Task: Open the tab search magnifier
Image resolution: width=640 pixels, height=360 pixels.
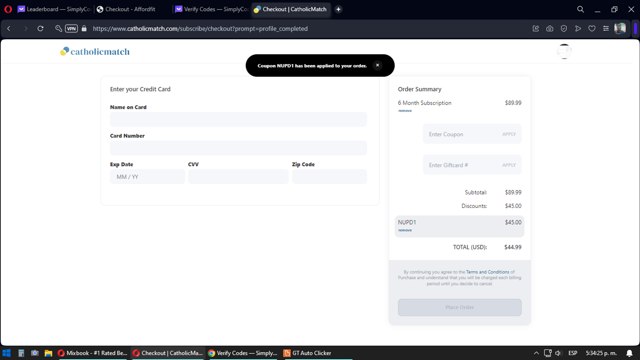Action: 580,9
